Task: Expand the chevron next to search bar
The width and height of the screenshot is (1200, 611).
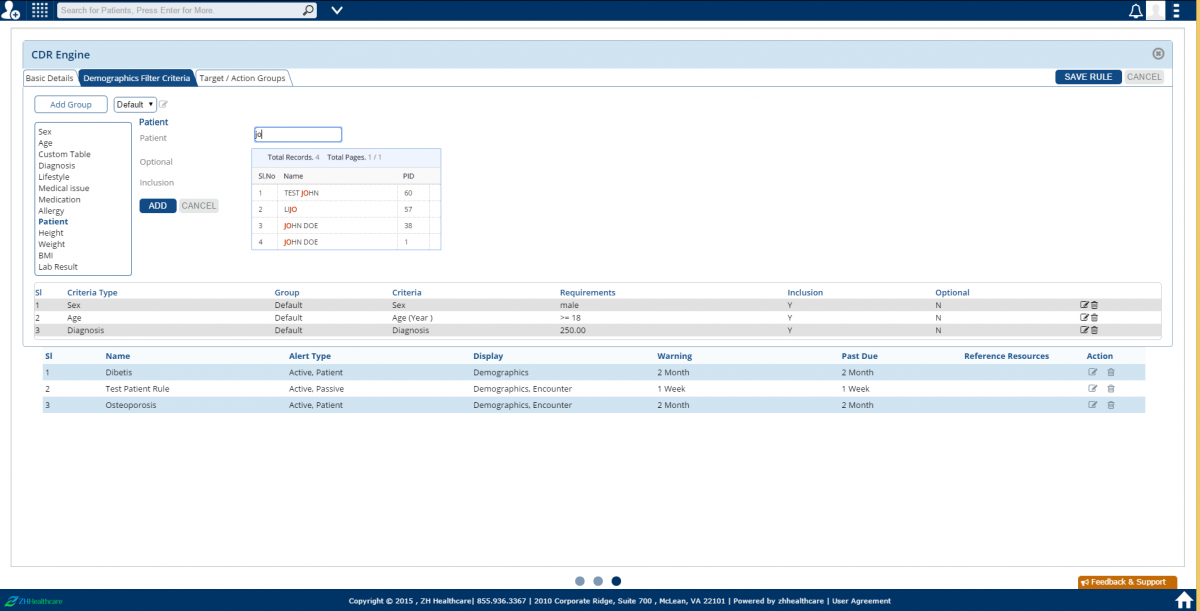Action: [336, 11]
